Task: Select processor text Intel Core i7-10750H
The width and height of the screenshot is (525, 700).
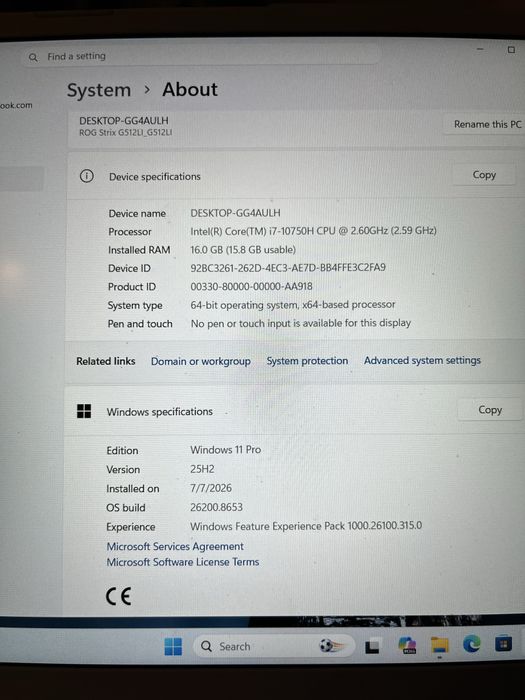Action: click(x=313, y=231)
